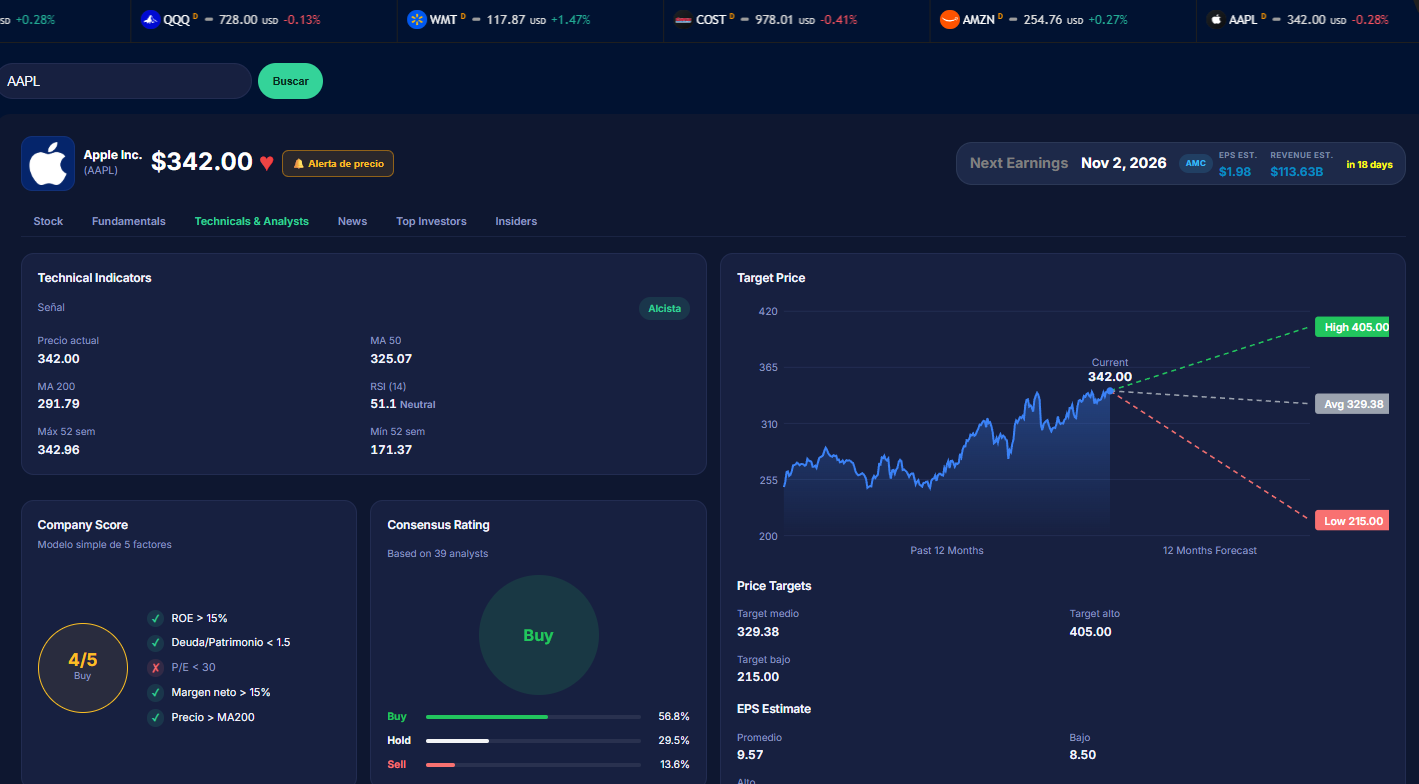Click the MA 50 value 325.07
Screen dimensions: 1419x784
pos(391,358)
